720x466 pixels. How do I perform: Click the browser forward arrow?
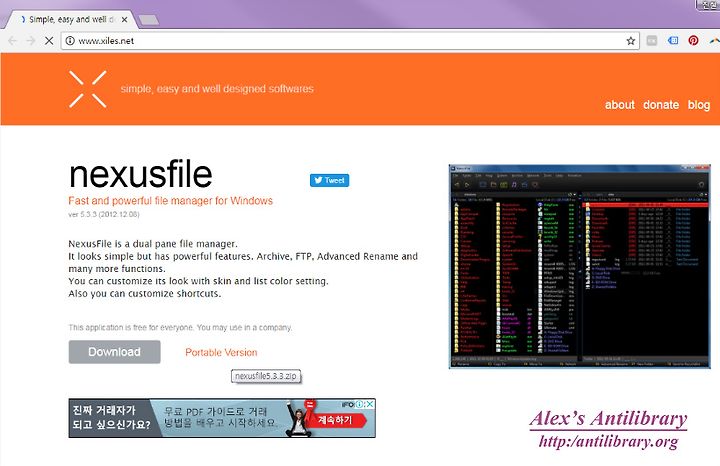tap(31, 41)
